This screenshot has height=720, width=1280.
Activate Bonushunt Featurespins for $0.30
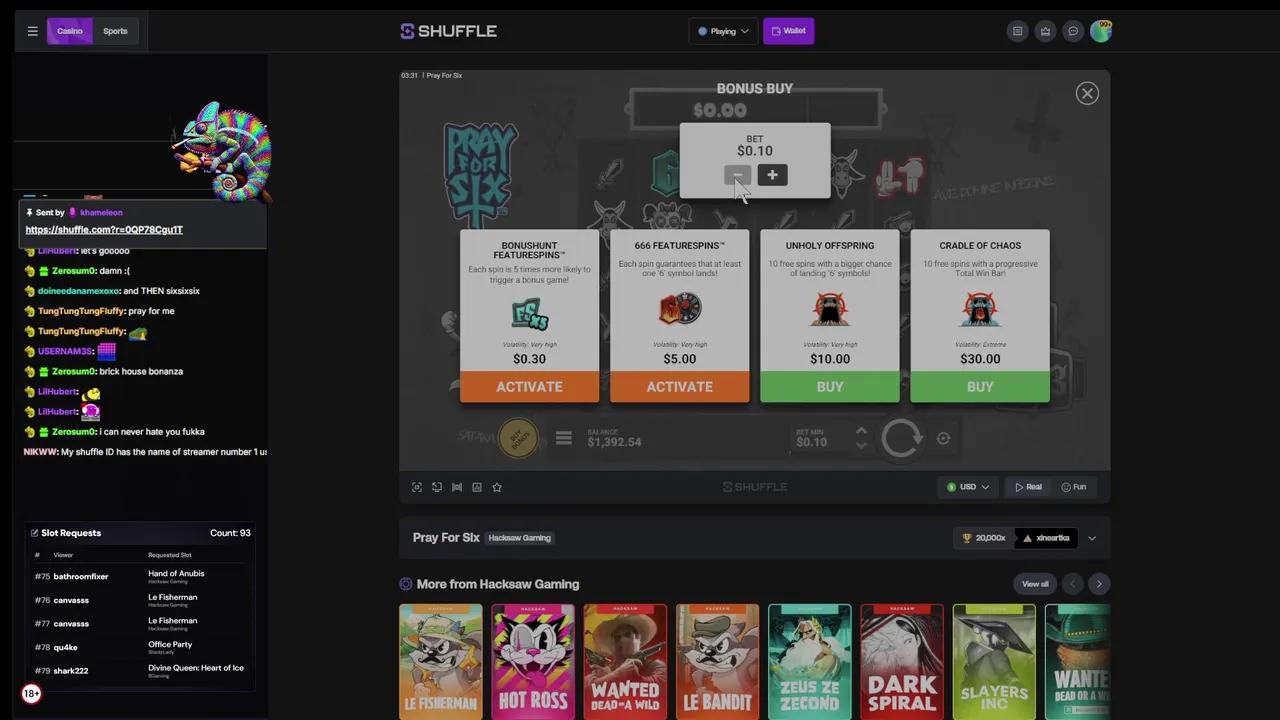(x=529, y=387)
